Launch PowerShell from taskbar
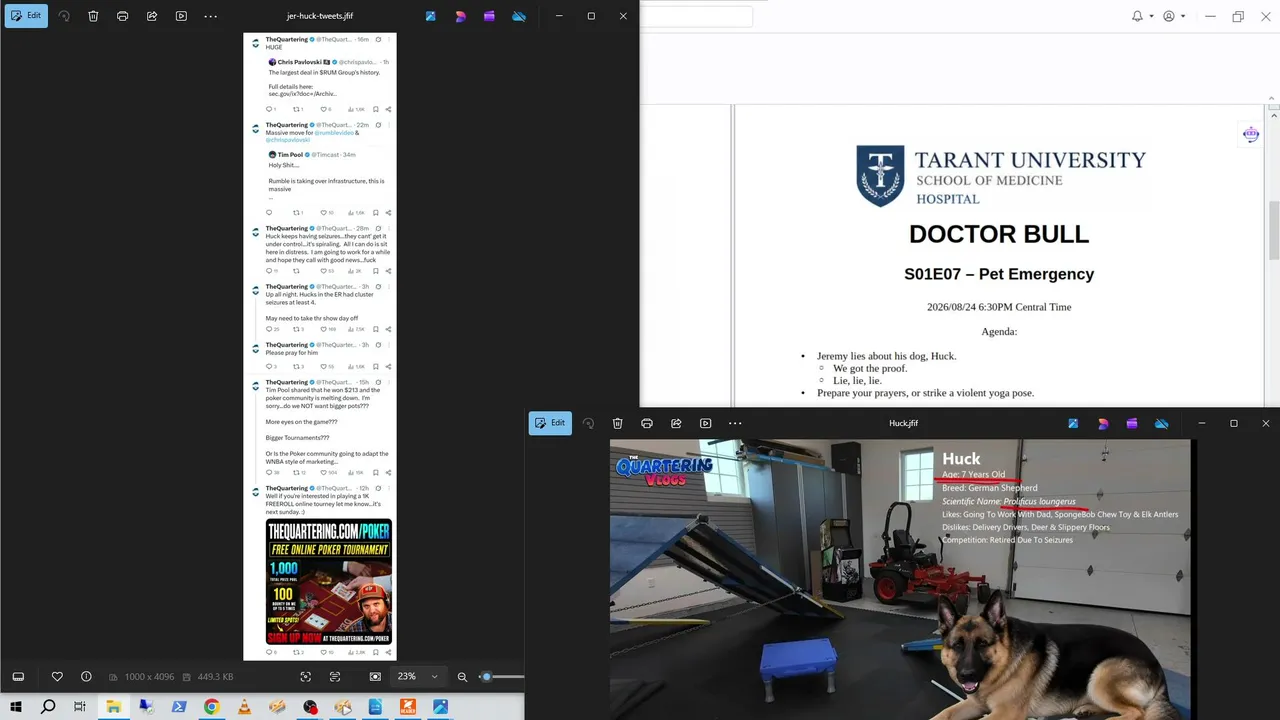 point(179,707)
